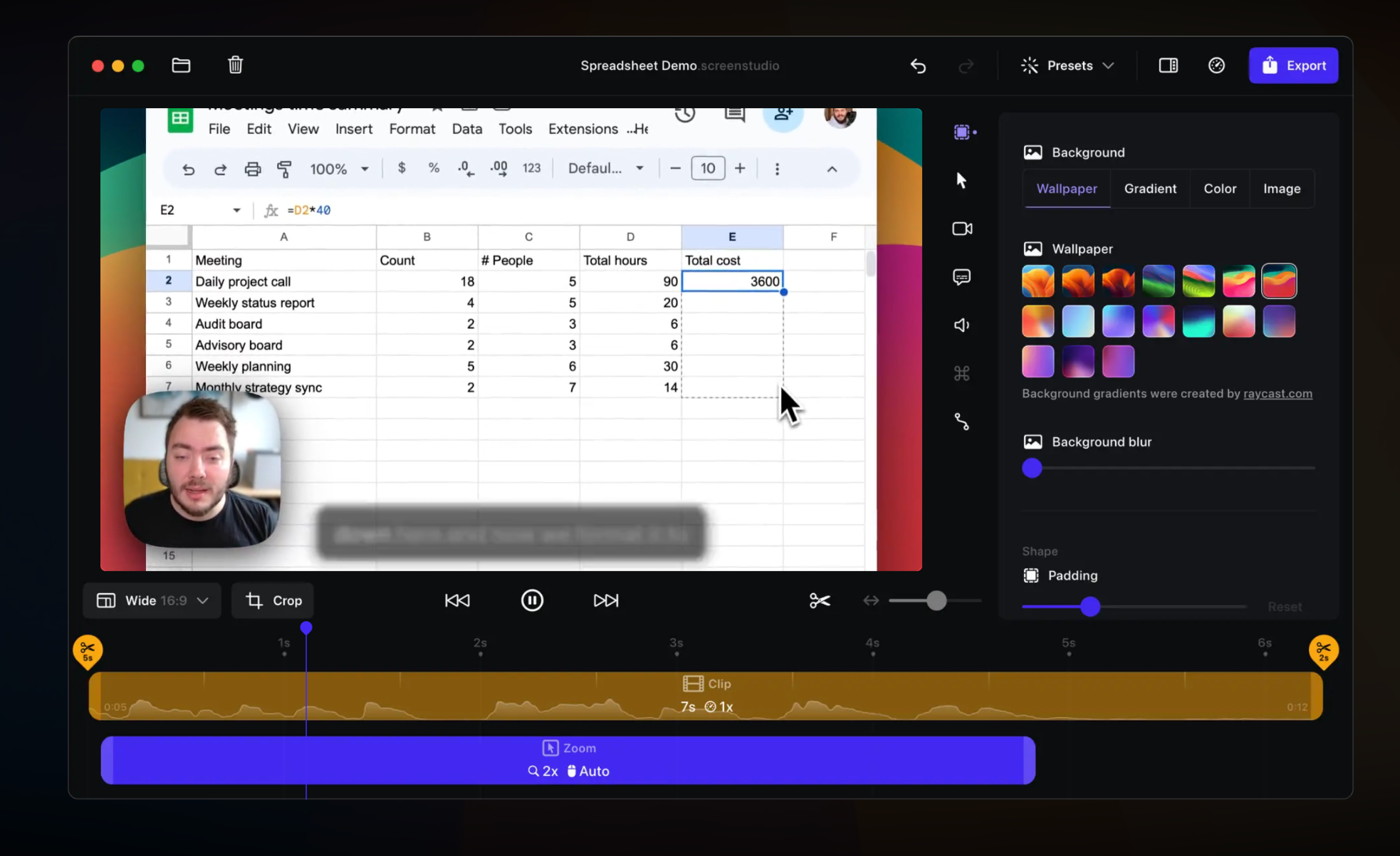Click the redo arrow icon

tap(966, 66)
